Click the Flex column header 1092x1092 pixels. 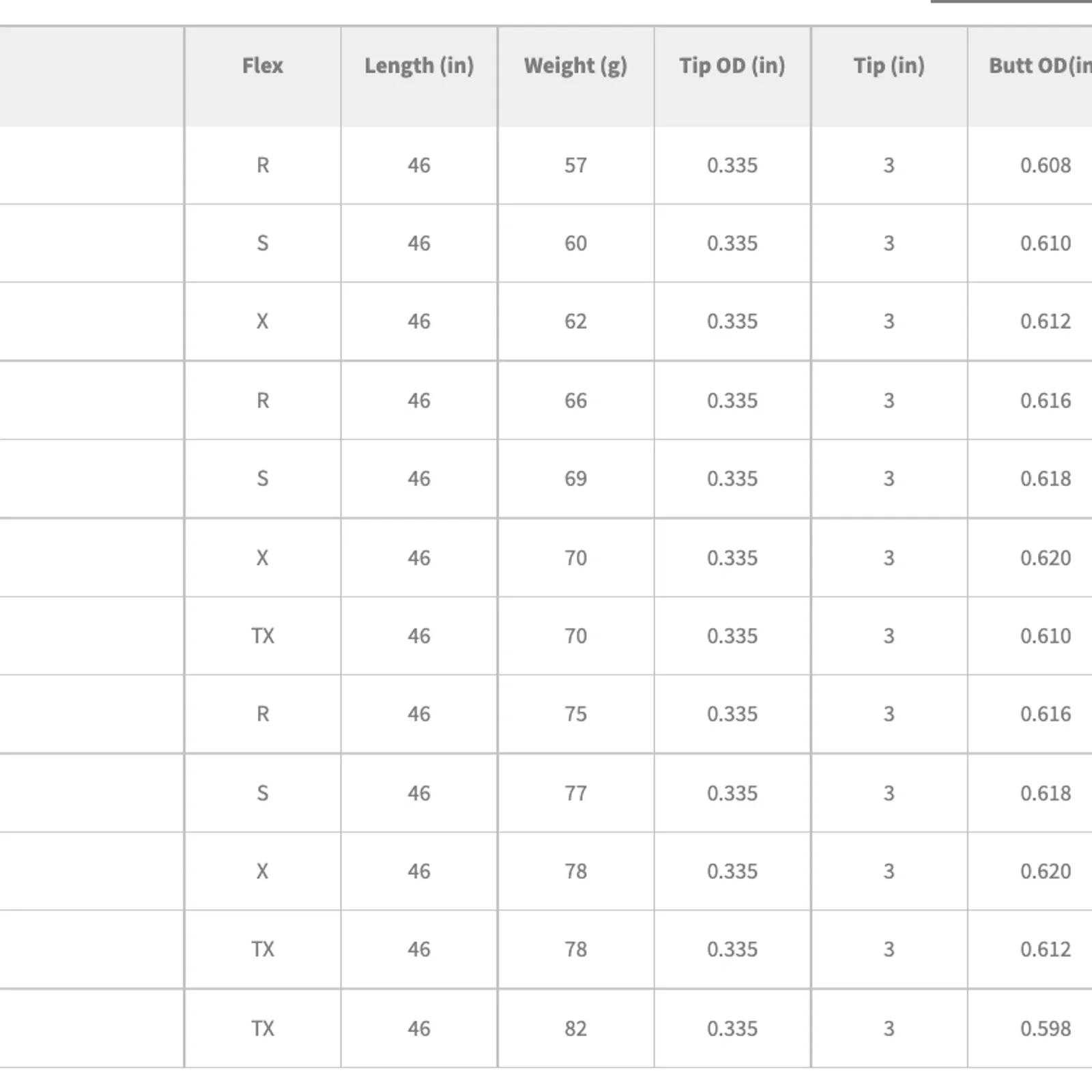click(x=262, y=66)
